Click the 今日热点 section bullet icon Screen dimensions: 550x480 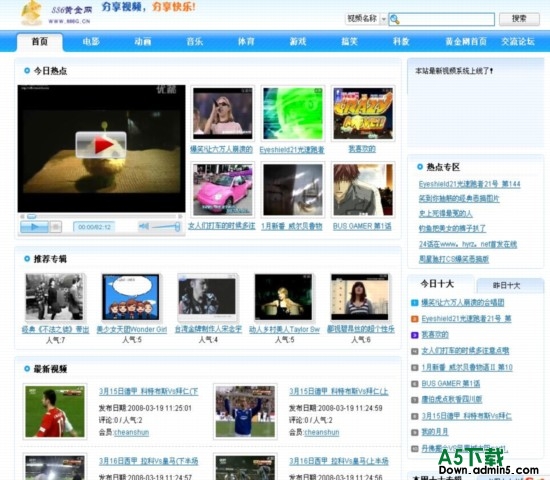[x=27, y=71]
